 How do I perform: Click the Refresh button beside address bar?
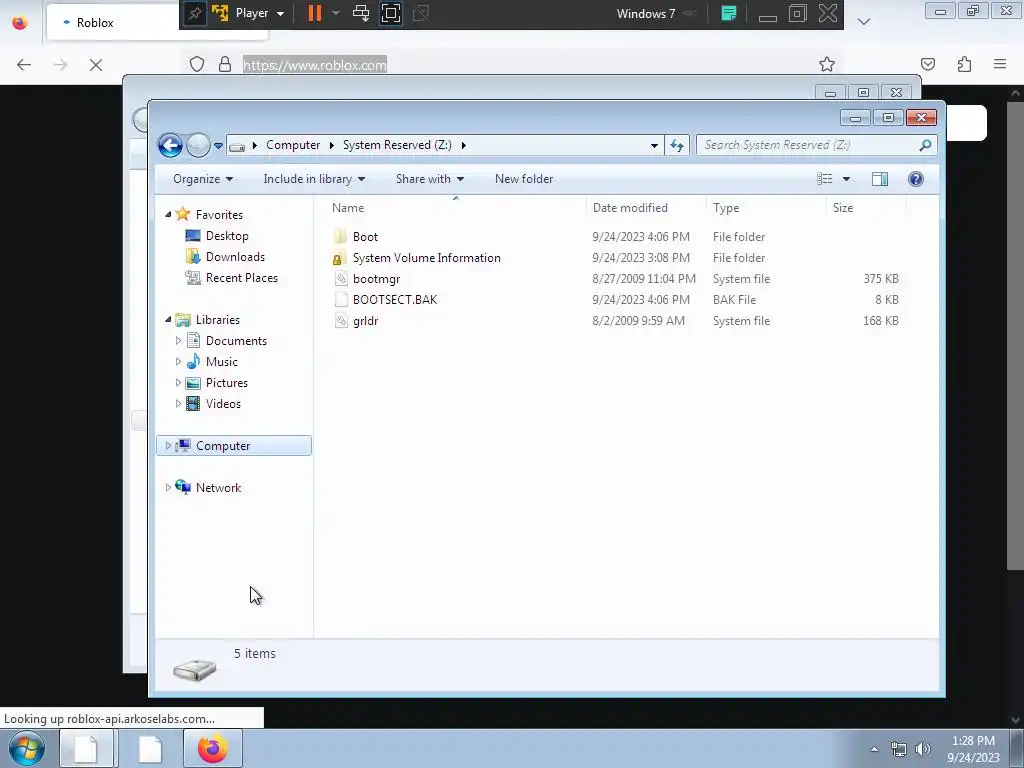677,146
